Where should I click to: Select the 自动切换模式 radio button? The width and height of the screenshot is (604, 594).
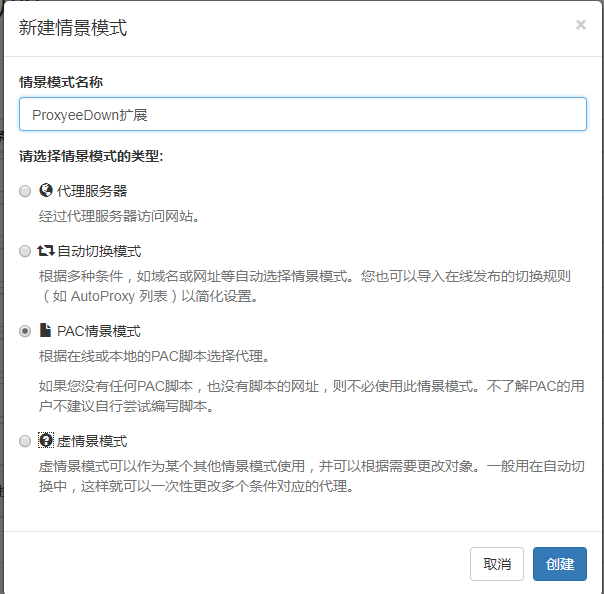click(x=25, y=251)
